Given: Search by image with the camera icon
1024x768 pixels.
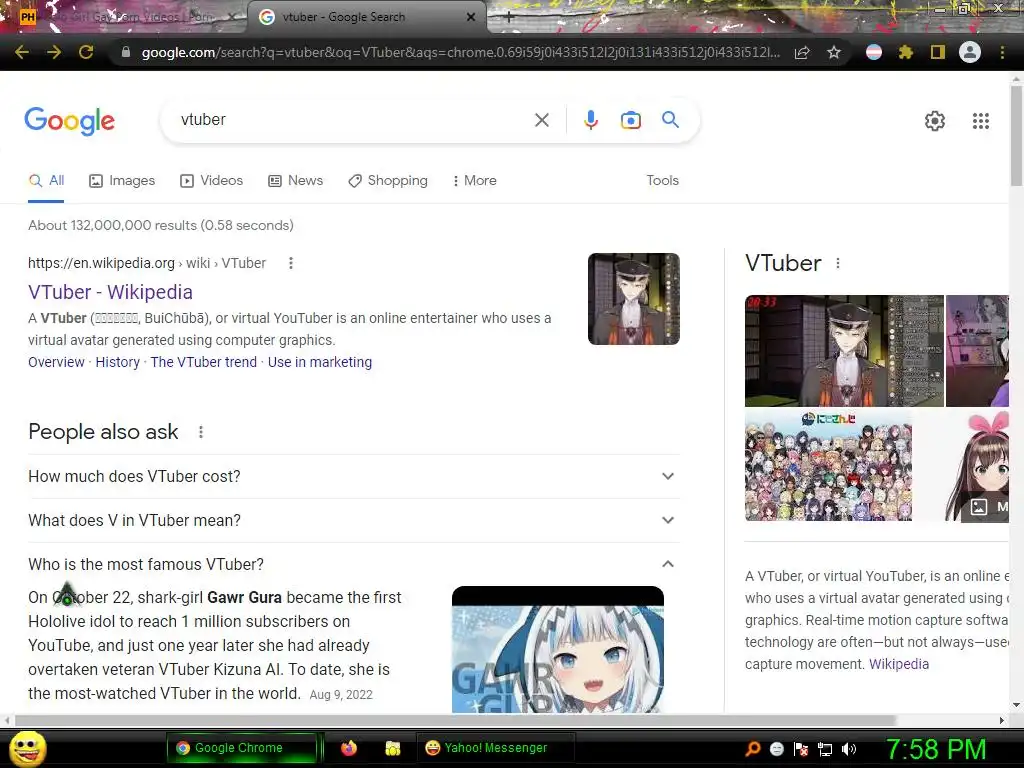Looking at the screenshot, I should click(631, 120).
